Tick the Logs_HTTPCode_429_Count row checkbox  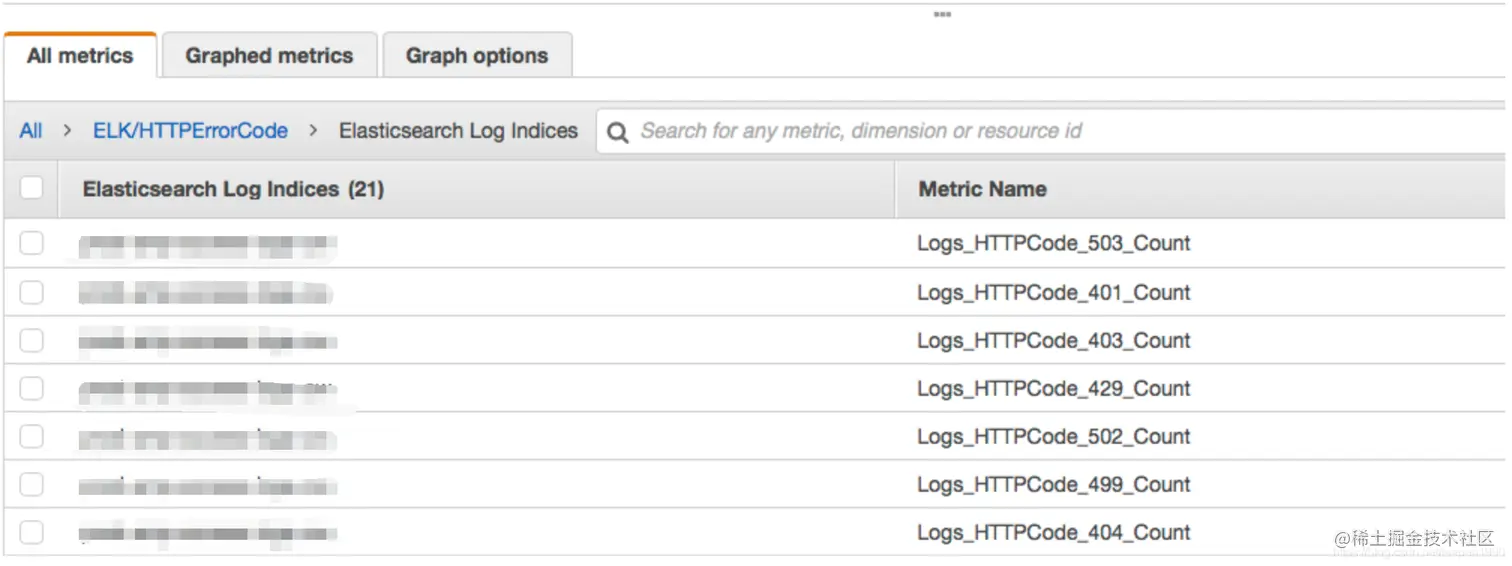(32, 388)
